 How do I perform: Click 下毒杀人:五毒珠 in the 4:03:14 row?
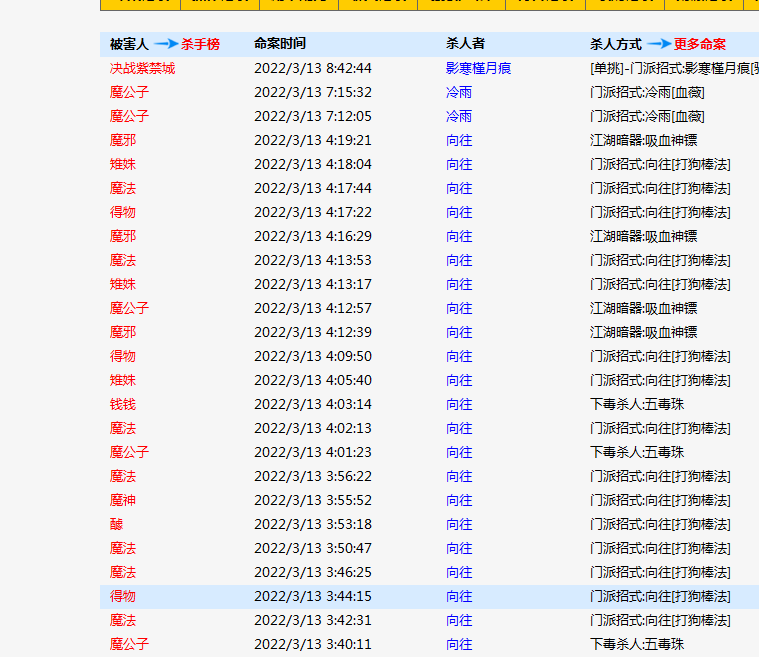pos(637,404)
